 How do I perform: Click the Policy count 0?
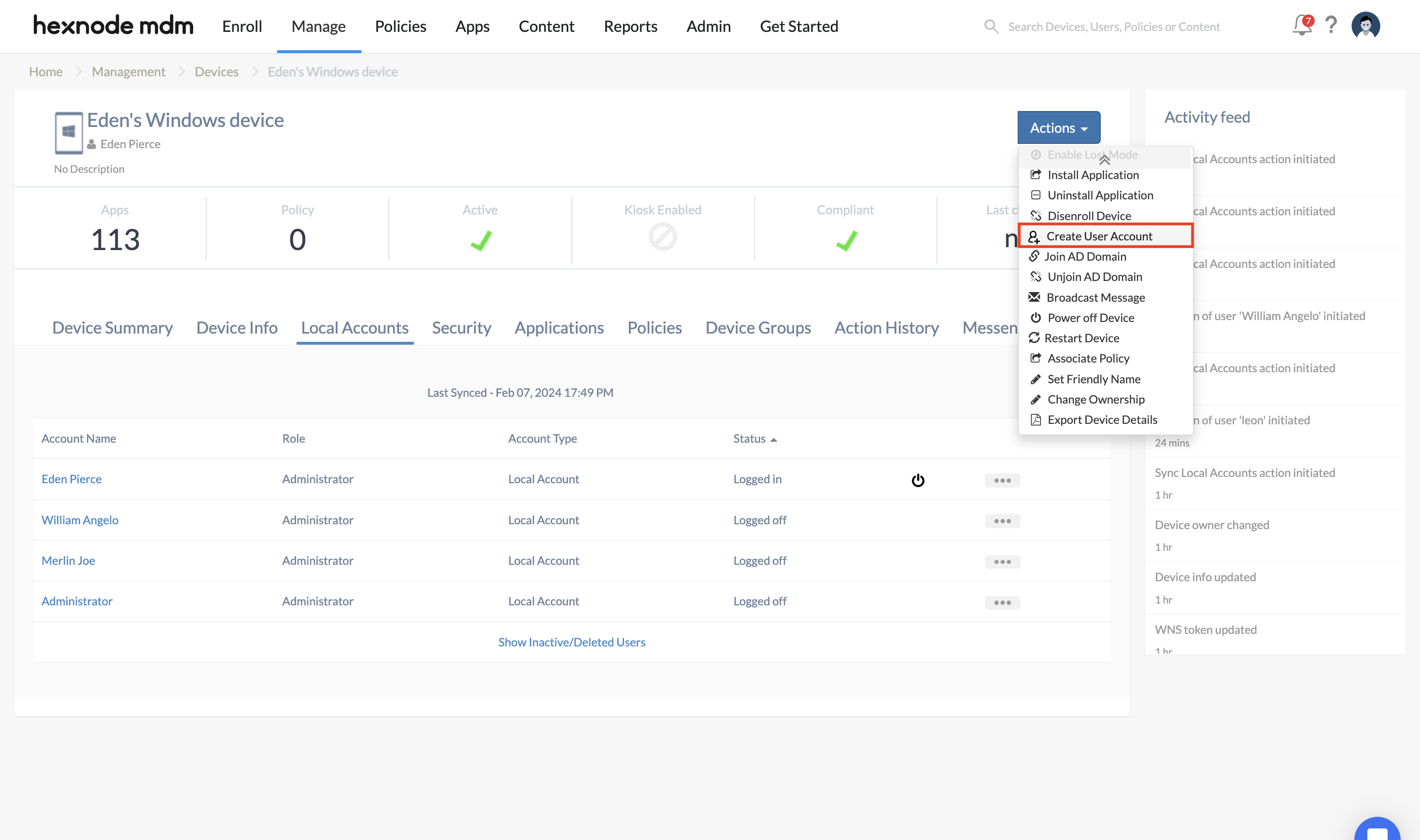(297, 239)
